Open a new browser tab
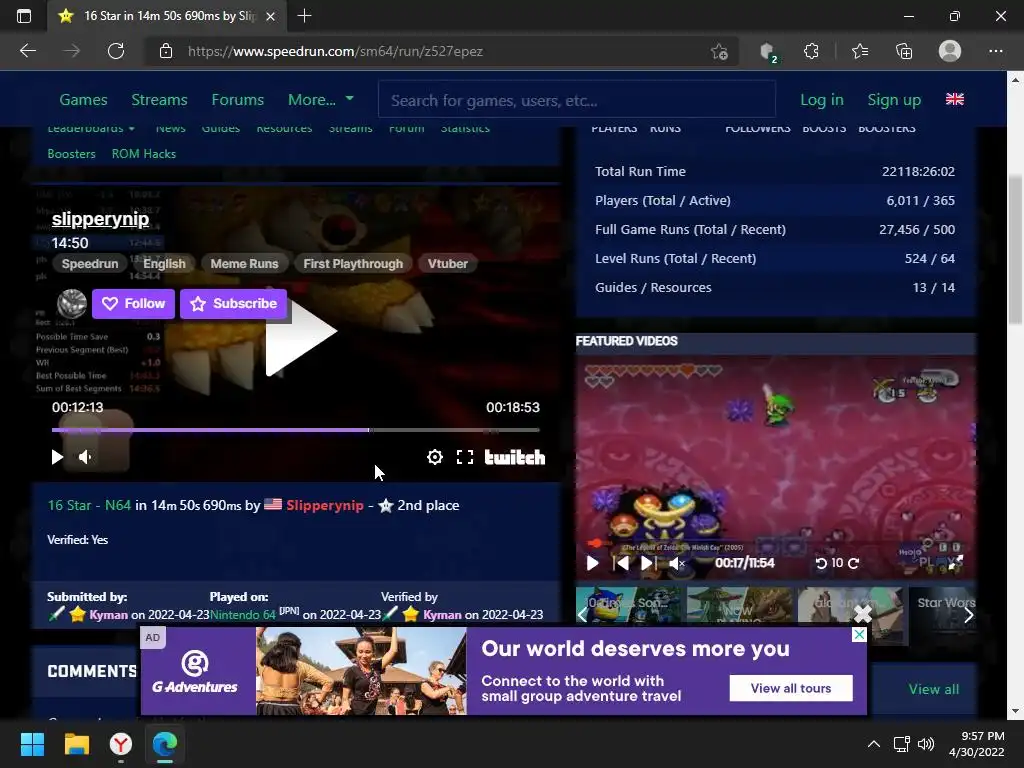The width and height of the screenshot is (1024, 768). click(304, 16)
